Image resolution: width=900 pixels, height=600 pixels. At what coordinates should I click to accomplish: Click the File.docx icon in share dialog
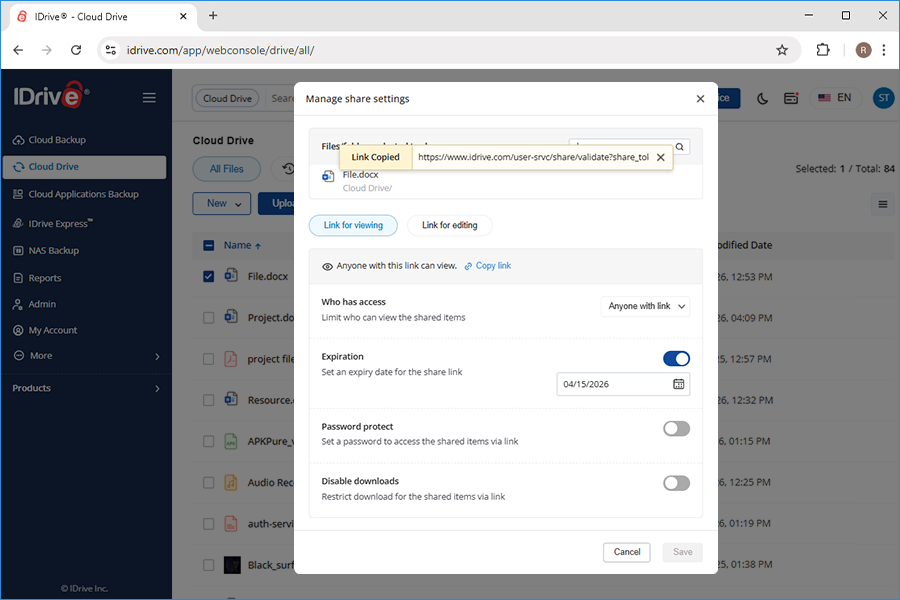point(328,177)
